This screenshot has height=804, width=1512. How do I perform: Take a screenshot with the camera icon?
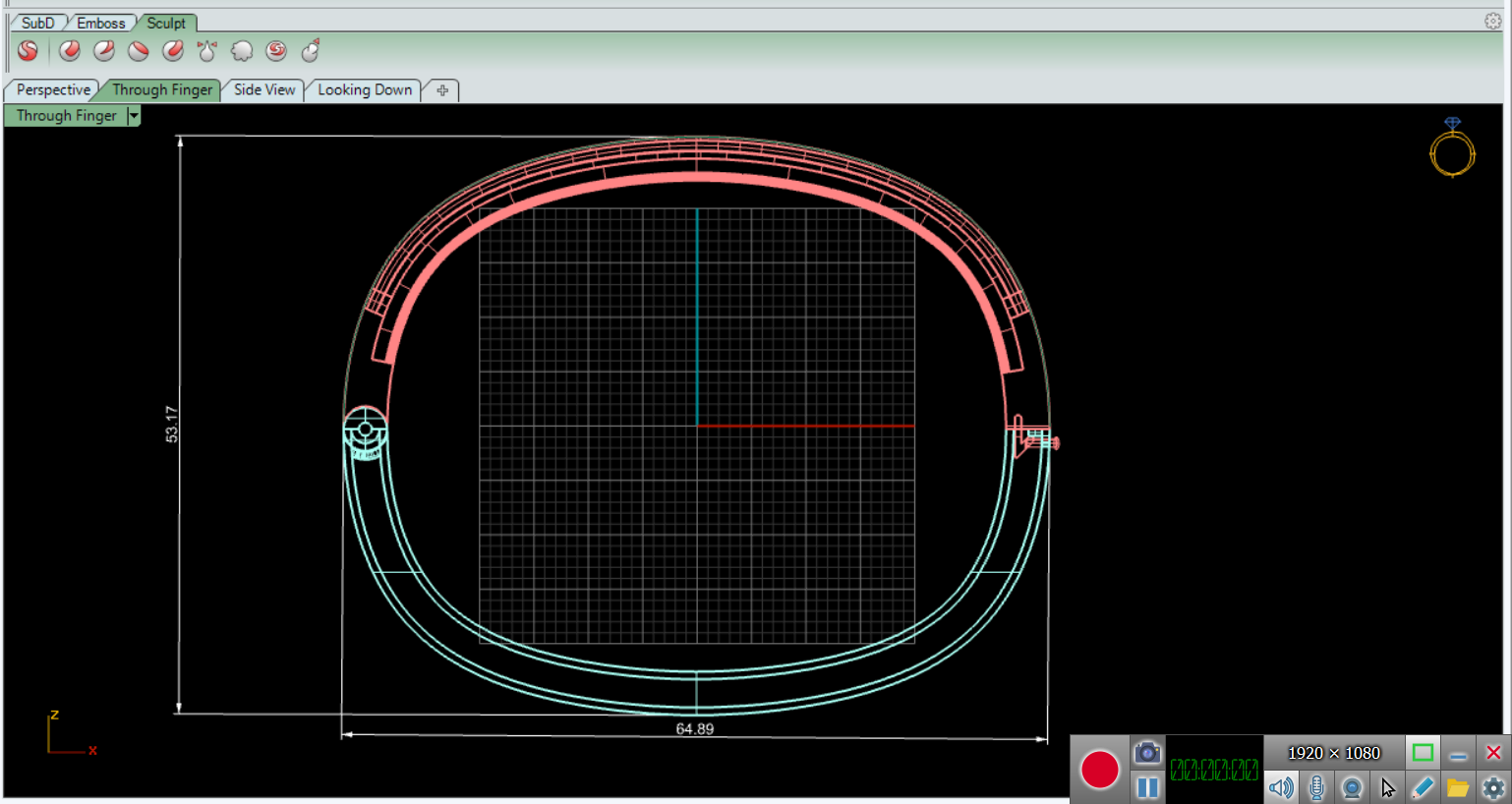tap(1146, 753)
